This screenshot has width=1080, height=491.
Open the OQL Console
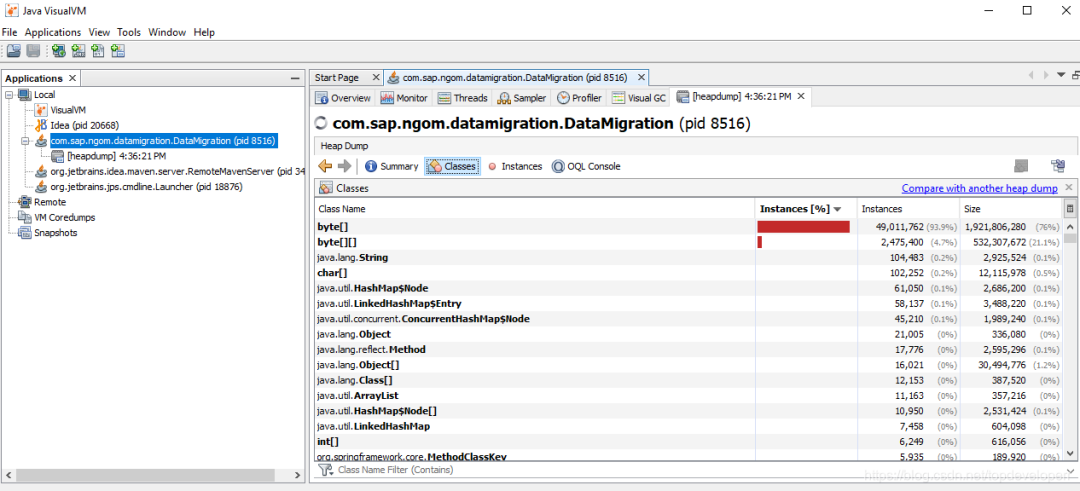(586, 166)
